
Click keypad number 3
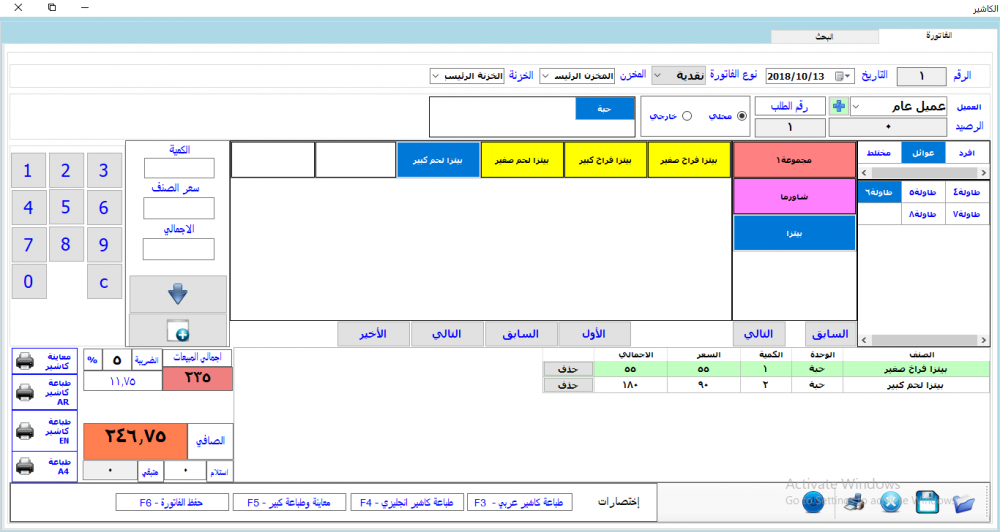tap(104, 171)
